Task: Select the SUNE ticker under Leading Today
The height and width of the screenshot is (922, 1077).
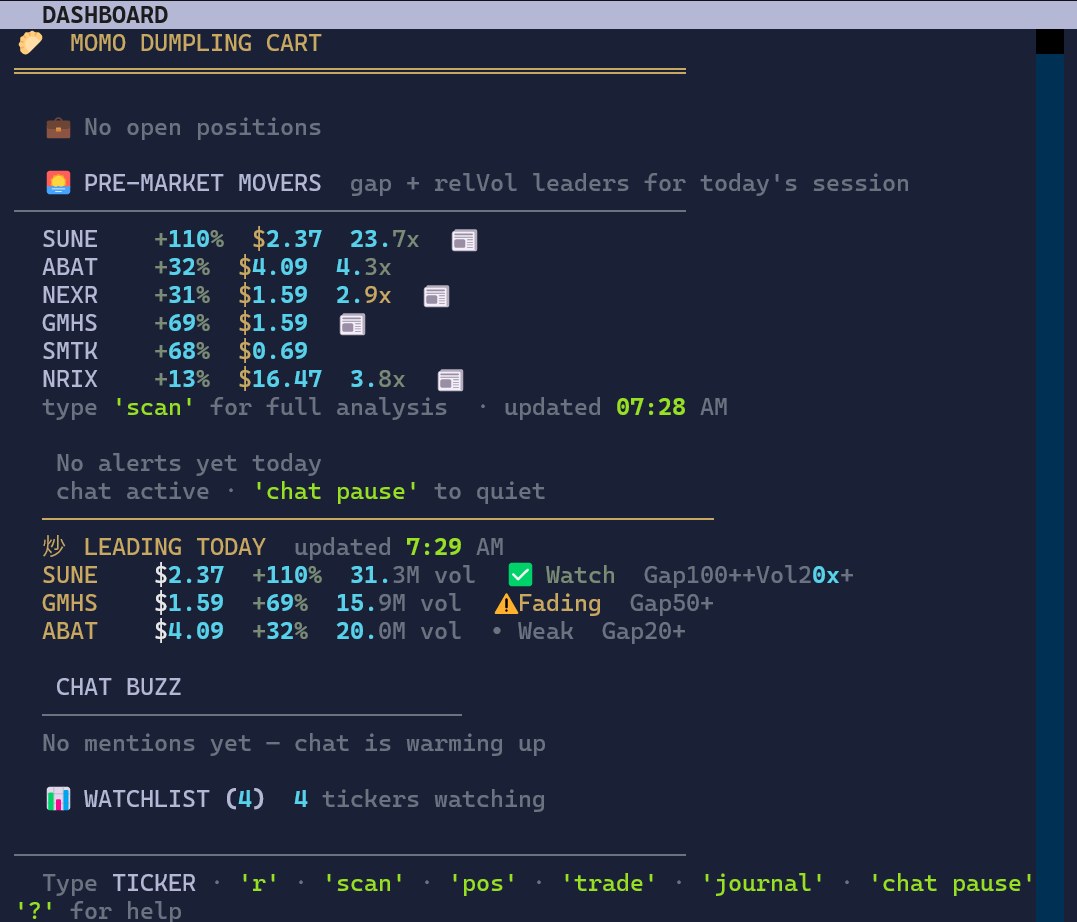Action: (70, 575)
